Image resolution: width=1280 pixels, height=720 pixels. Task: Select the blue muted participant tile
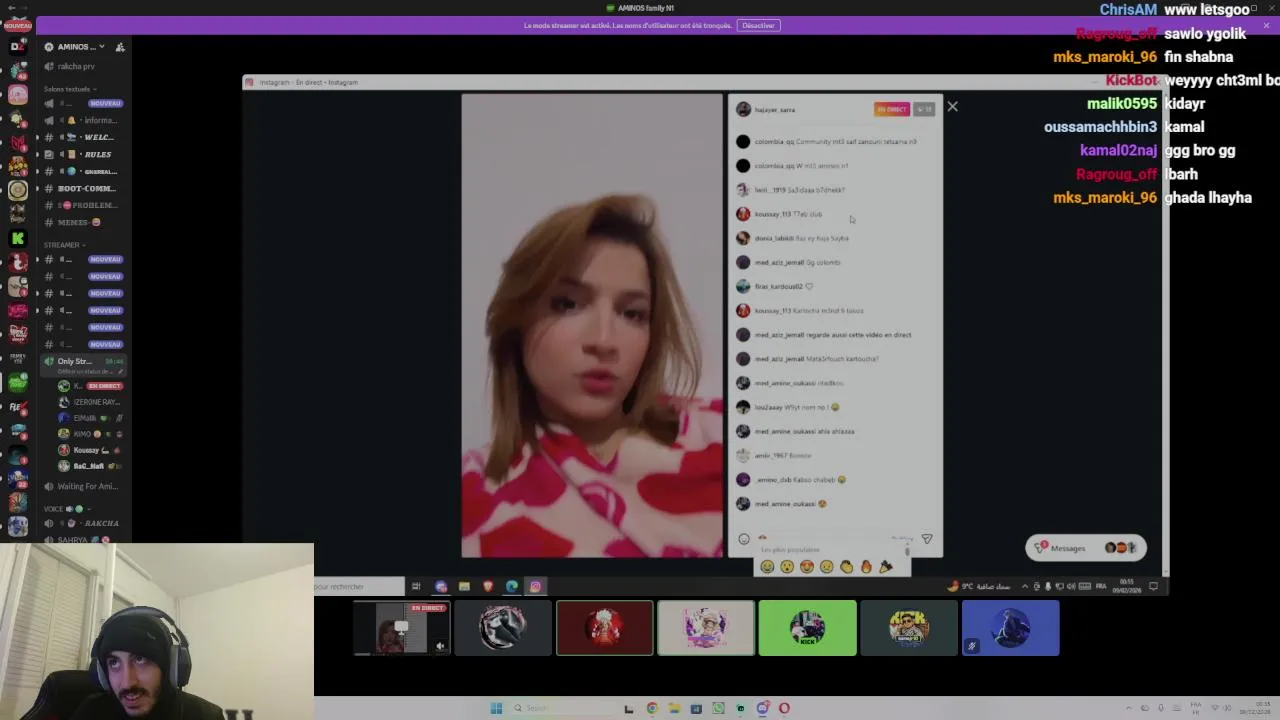[x=1010, y=628]
